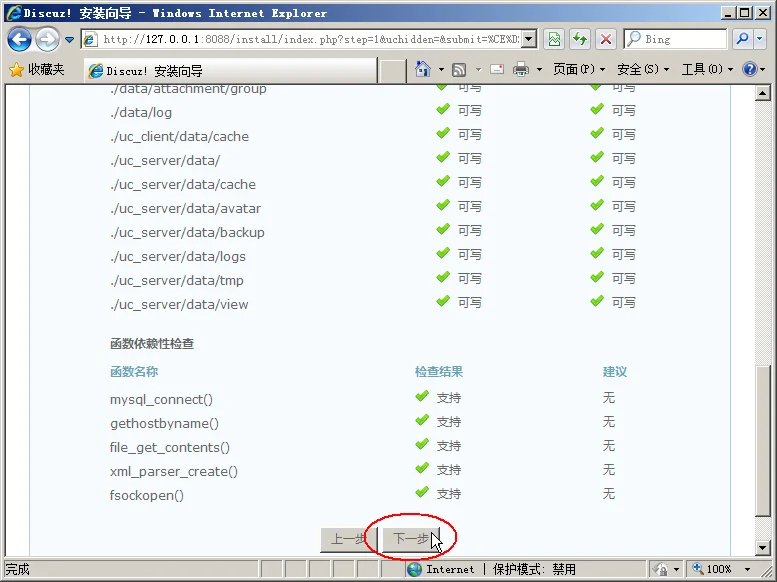Click the Internet zone globe icon
Image resolution: width=777 pixels, height=582 pixels.
point(414,569)
